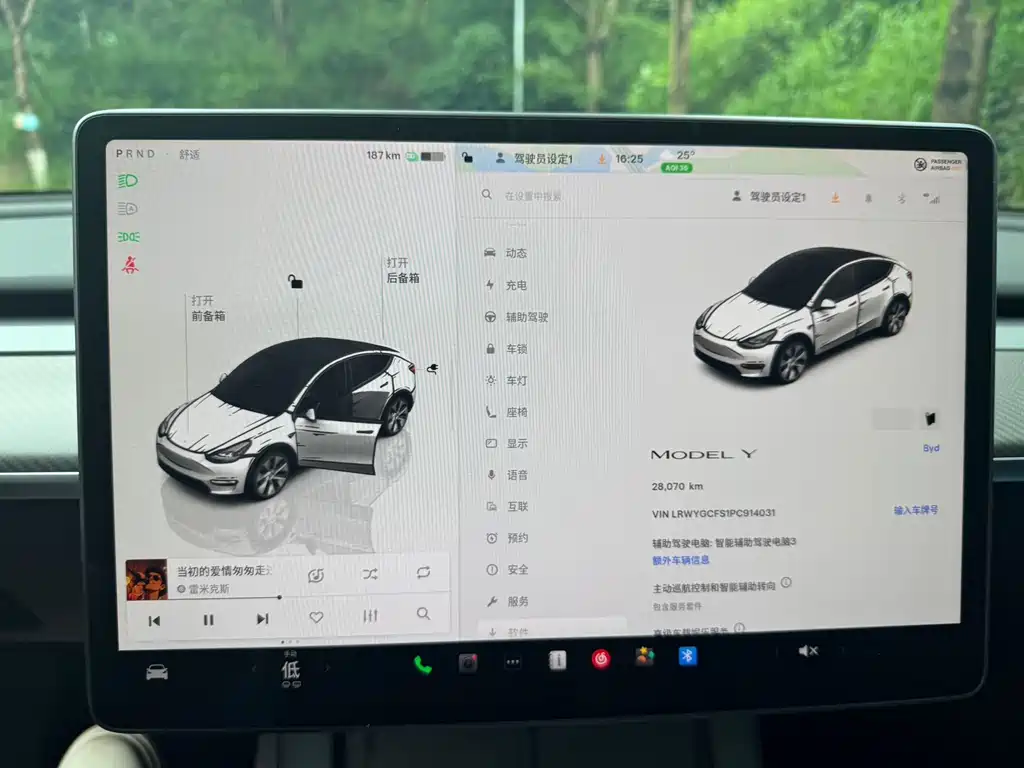This screenshot has height=768, width=1024.
Task: Skip to previous track
Action: click(x=154, y=620)
